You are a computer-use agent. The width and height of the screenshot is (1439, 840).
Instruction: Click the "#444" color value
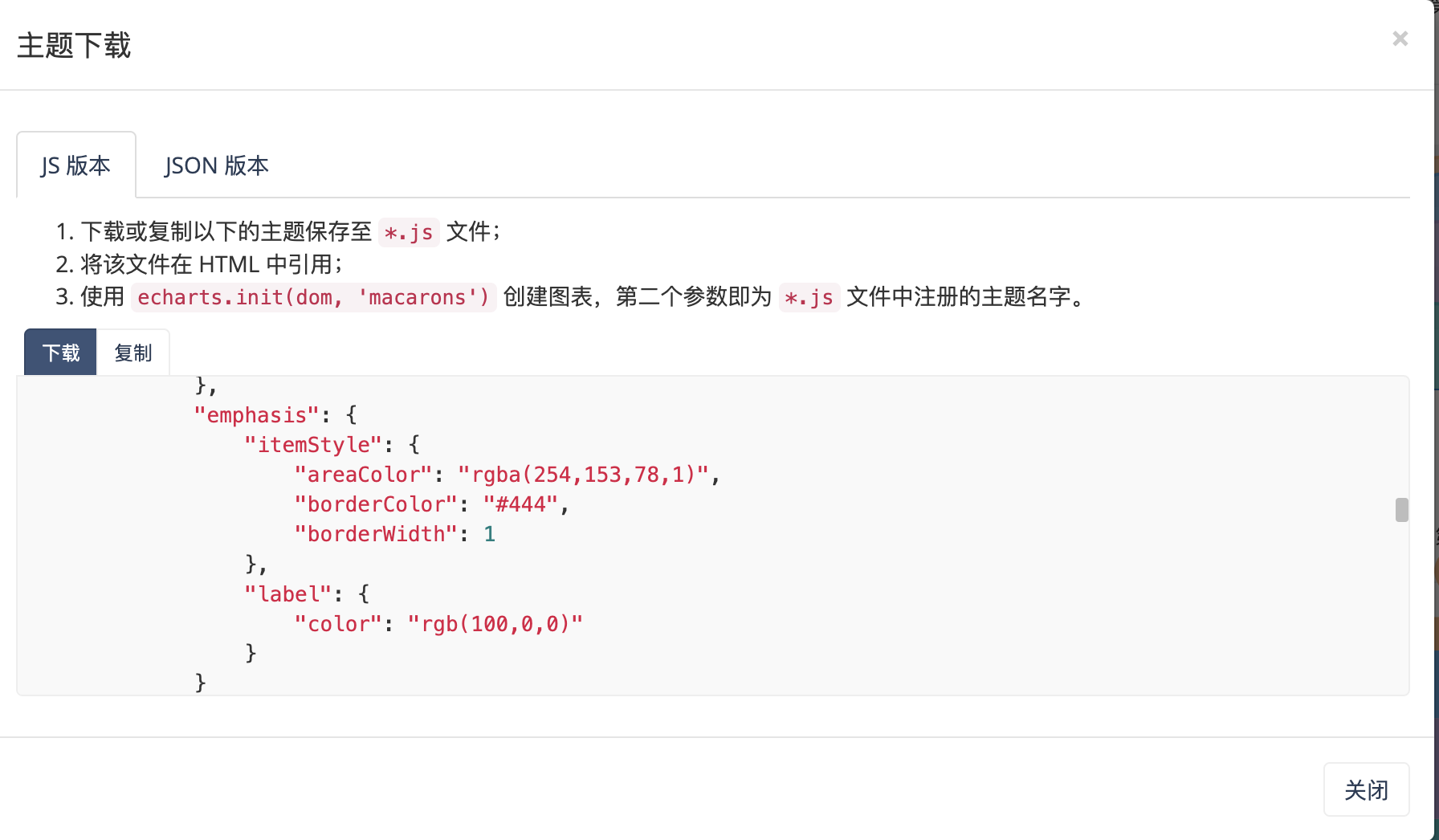[520, 504]
